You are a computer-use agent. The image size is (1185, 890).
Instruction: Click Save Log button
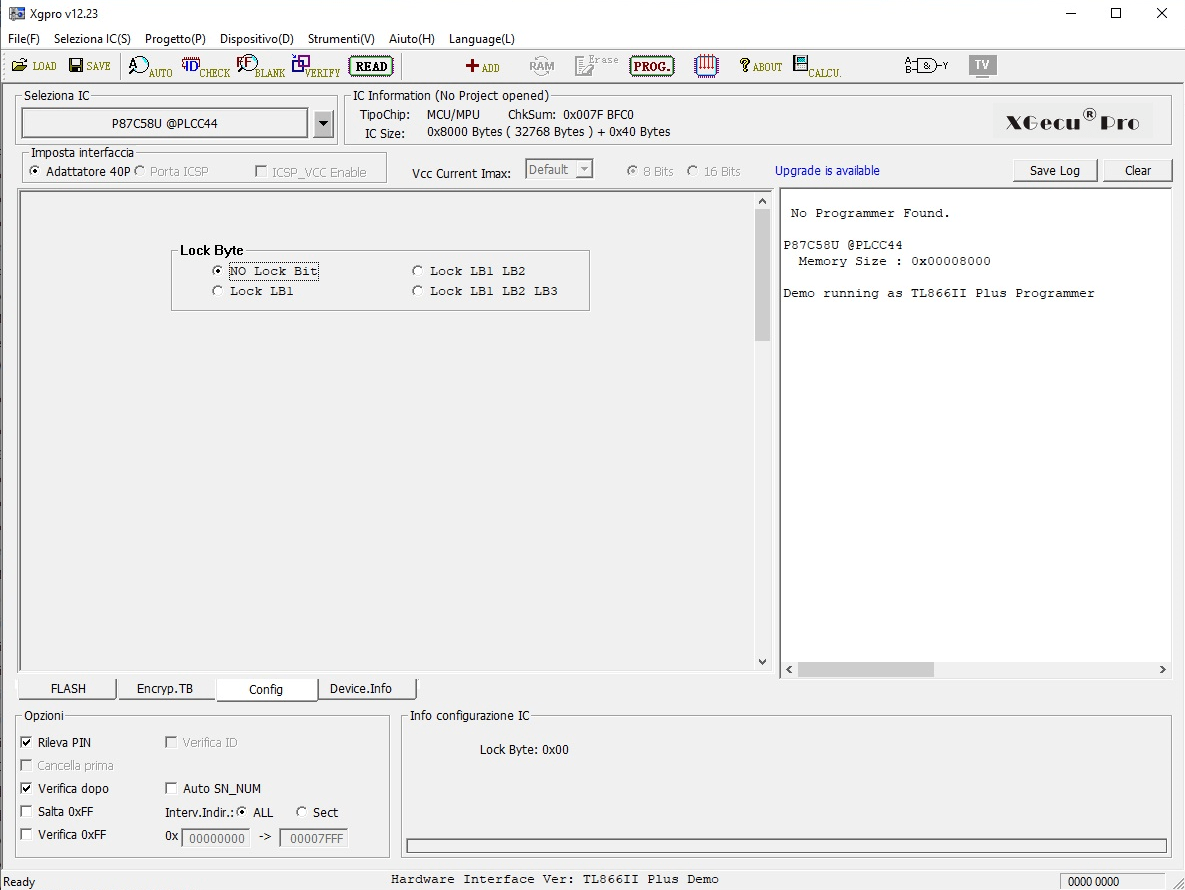pos(1055,171)
